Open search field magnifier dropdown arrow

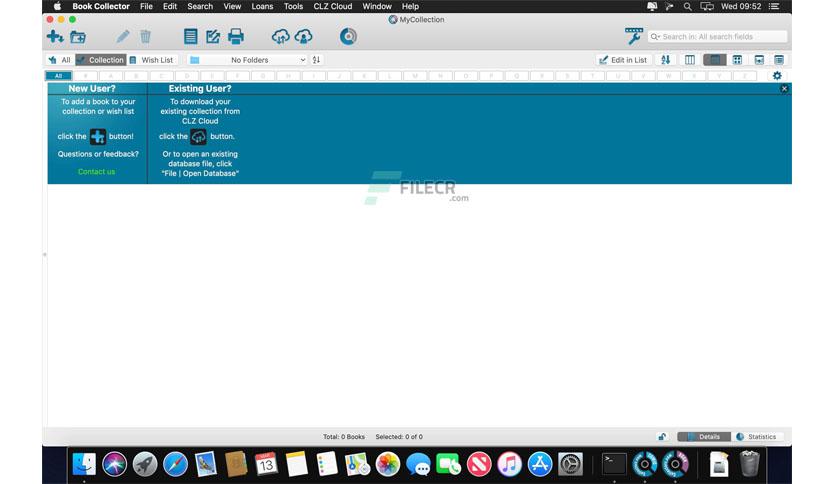pyautogui.click(x=655, y=37)
